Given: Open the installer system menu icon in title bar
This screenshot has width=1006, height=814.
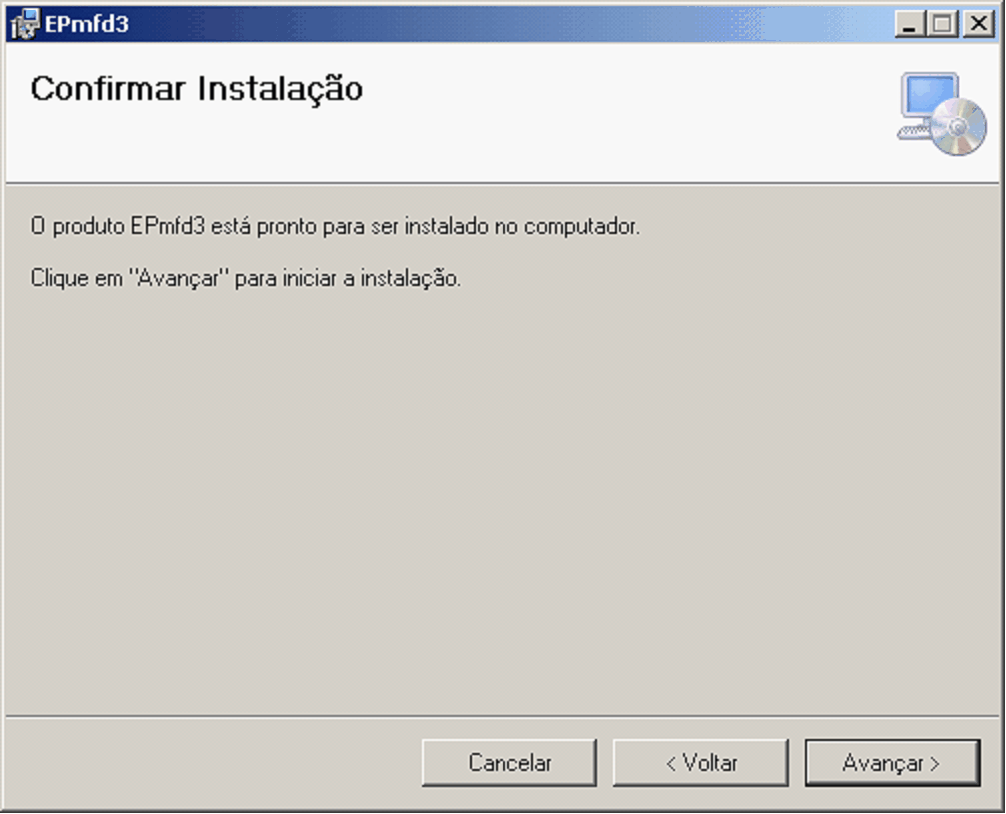Looking at the screenshot, I should (24, 24).
